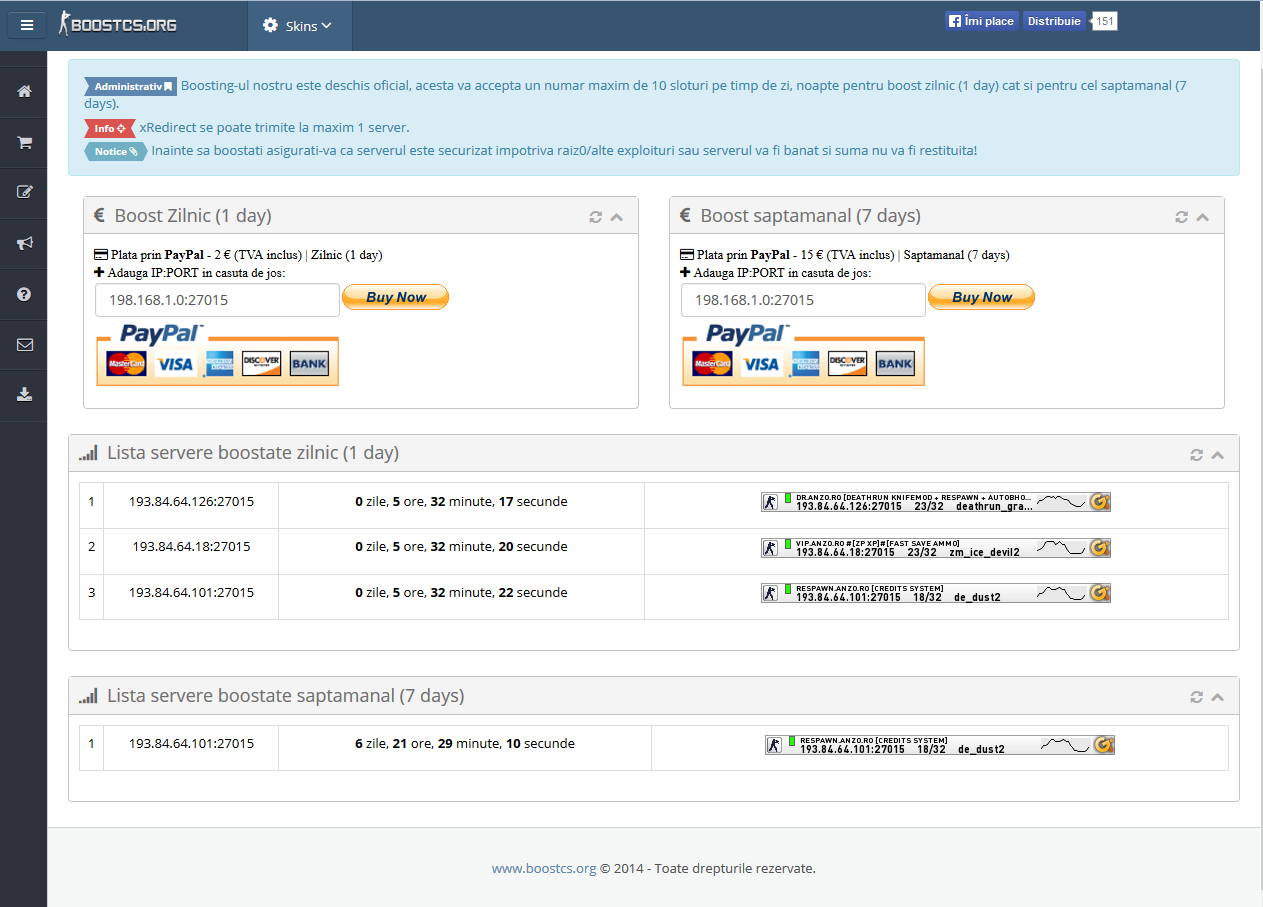Open the VIP.ANZO.RO zm_ice_devil2 server banner

point(936,548)
